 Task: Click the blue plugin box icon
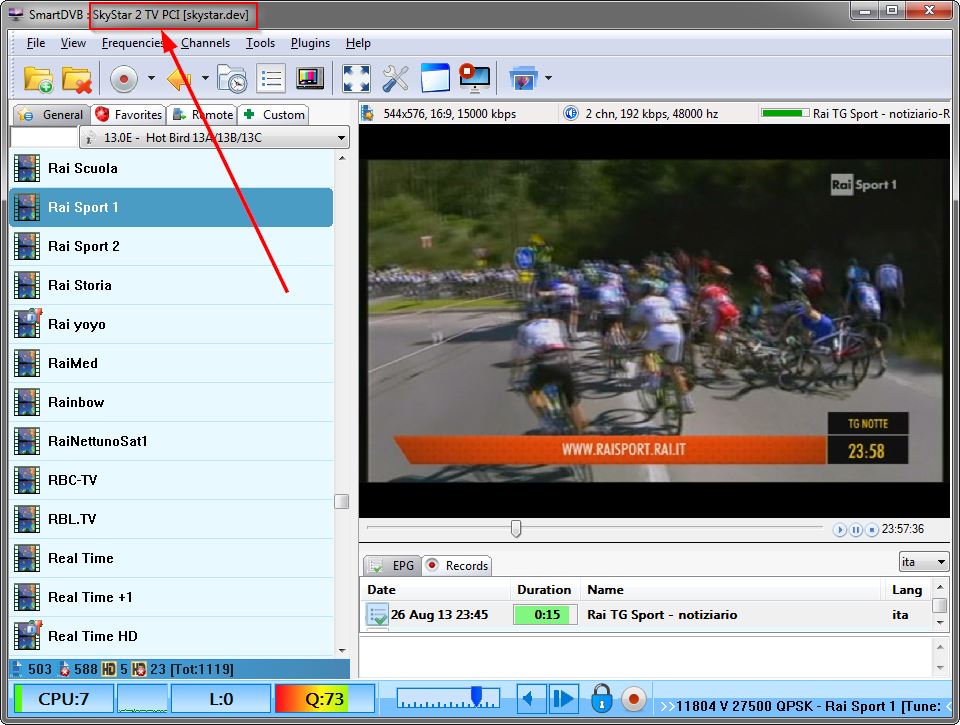tap(522, 79)
